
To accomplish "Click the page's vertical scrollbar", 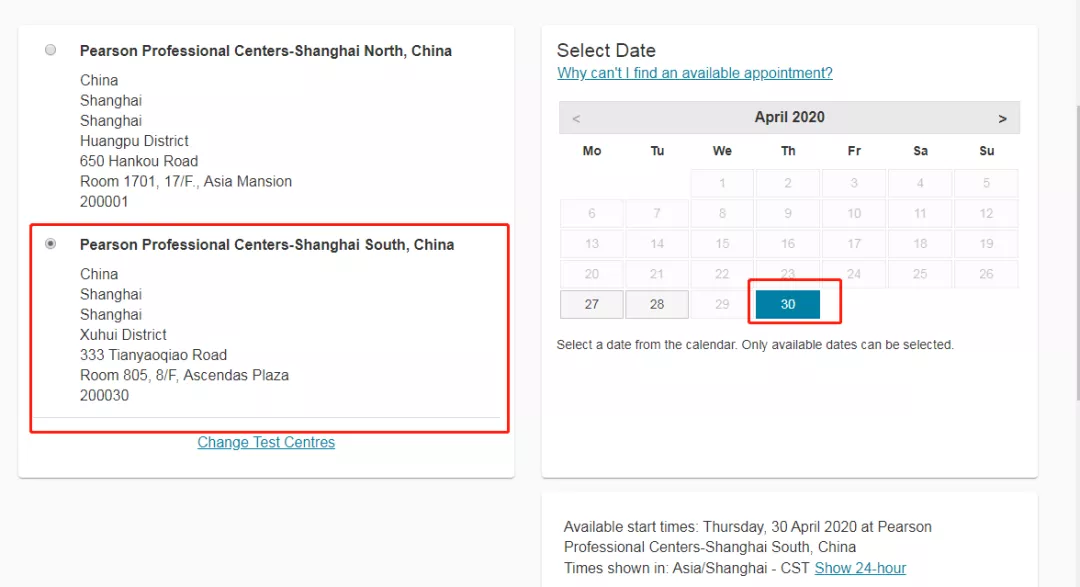I will [1074, 250].
